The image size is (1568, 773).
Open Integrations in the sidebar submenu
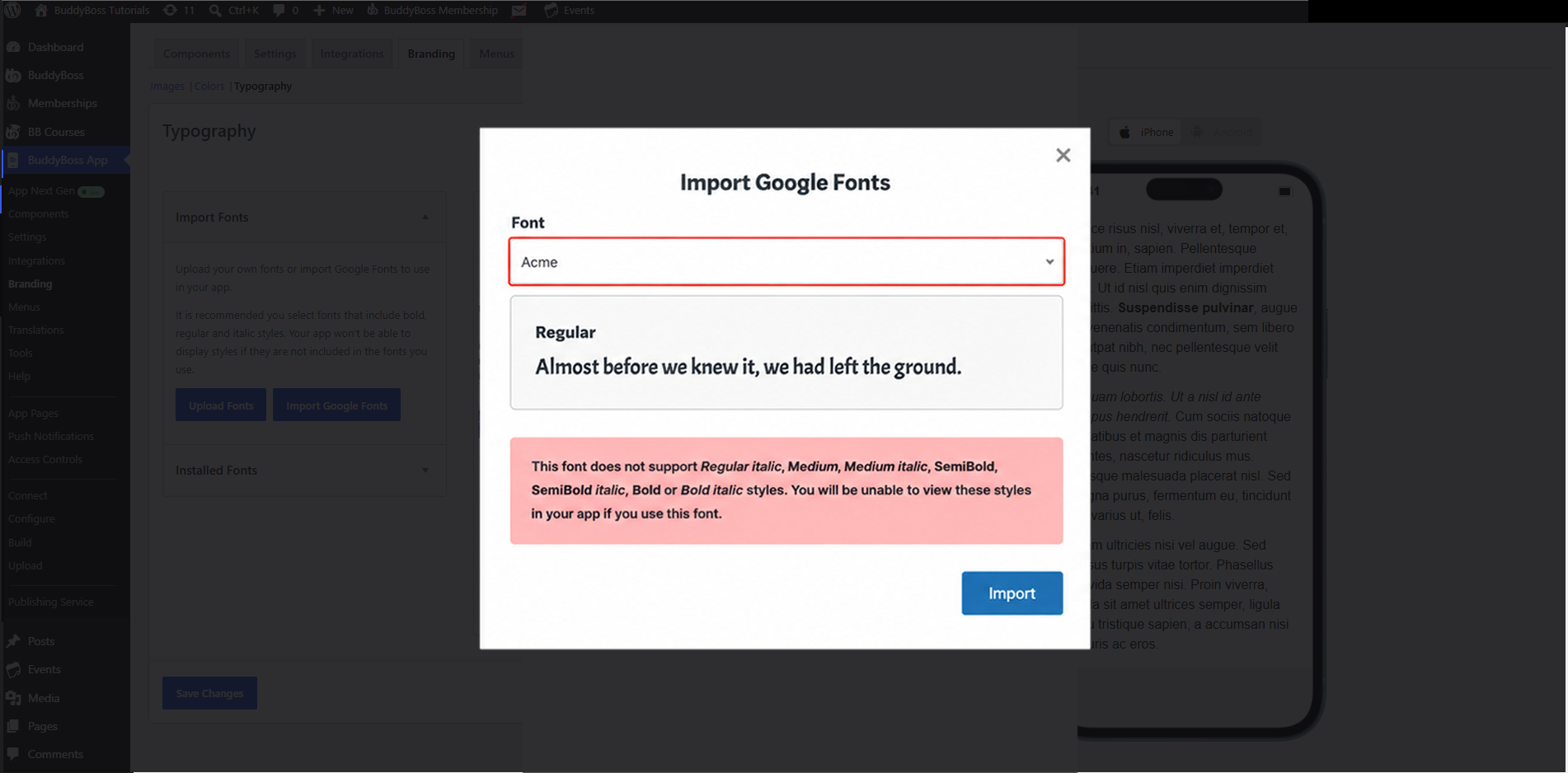tap(36, 260)
